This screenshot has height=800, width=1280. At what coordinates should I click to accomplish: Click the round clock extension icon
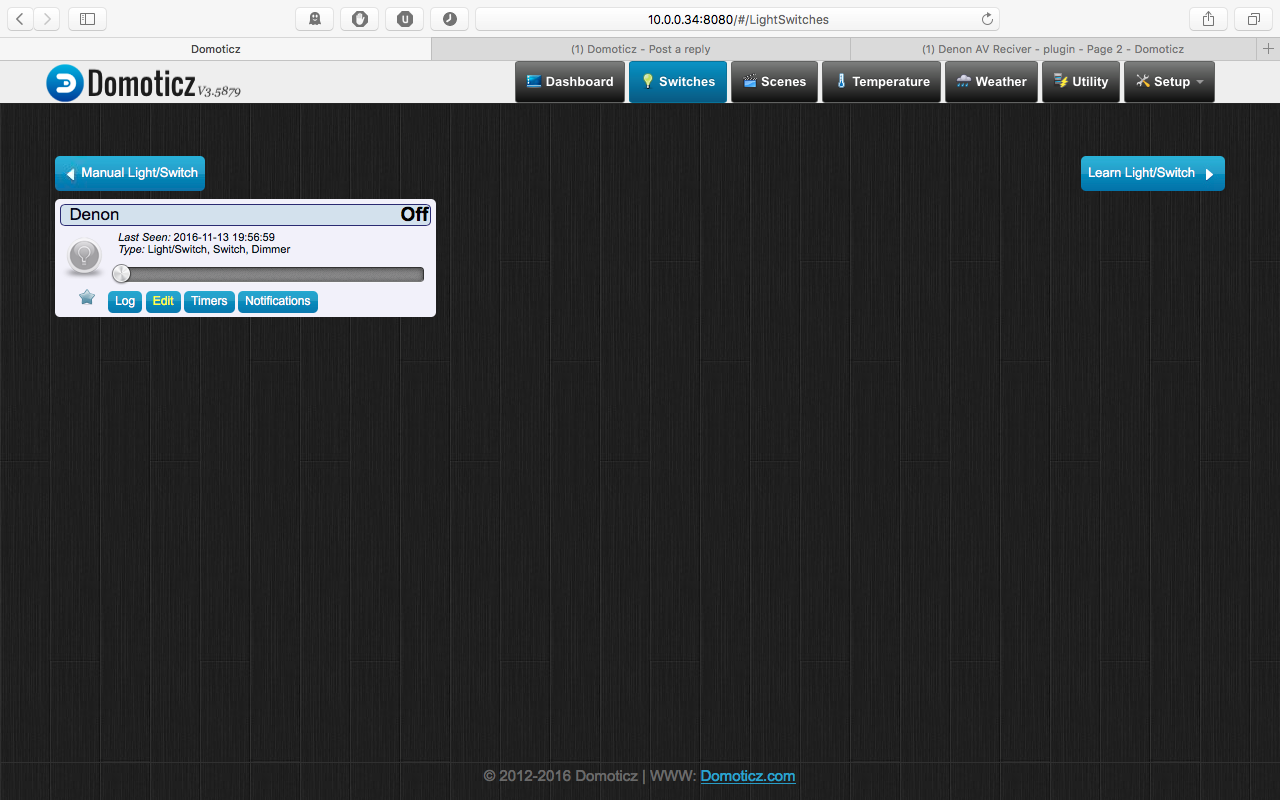449,19
